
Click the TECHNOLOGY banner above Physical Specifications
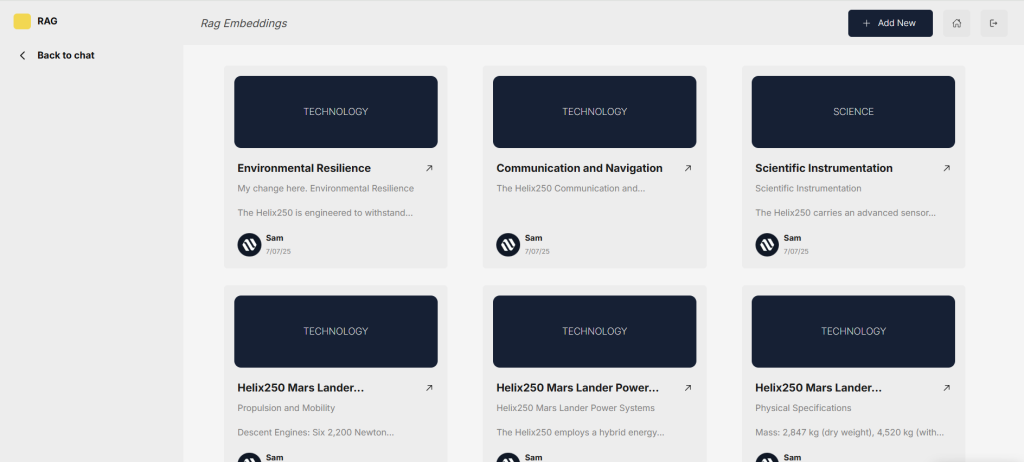[x=853, y=331]
